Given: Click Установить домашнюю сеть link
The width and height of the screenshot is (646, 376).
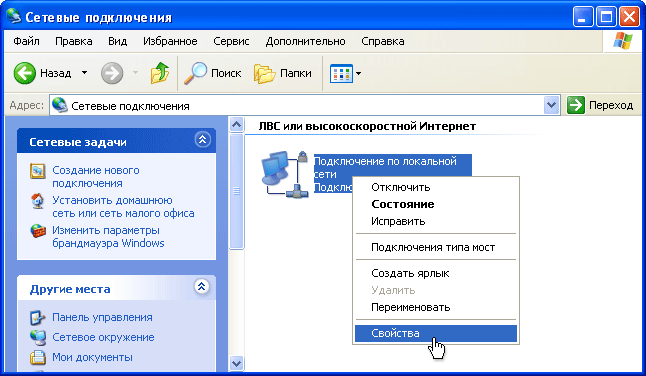Looking at the screenshot, I should (x=123, y=207).
